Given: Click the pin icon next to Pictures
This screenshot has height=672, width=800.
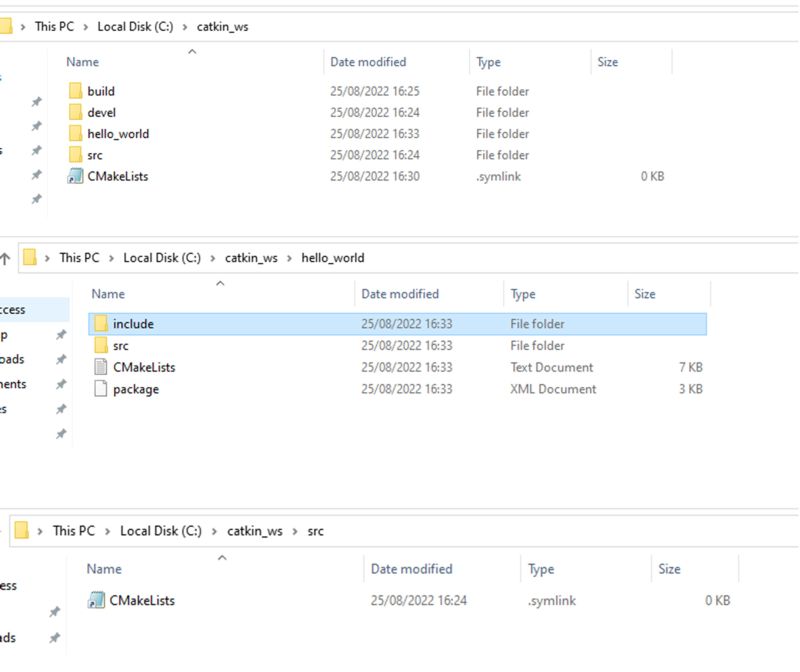Looking at the screenshot, I should (61, 407).
